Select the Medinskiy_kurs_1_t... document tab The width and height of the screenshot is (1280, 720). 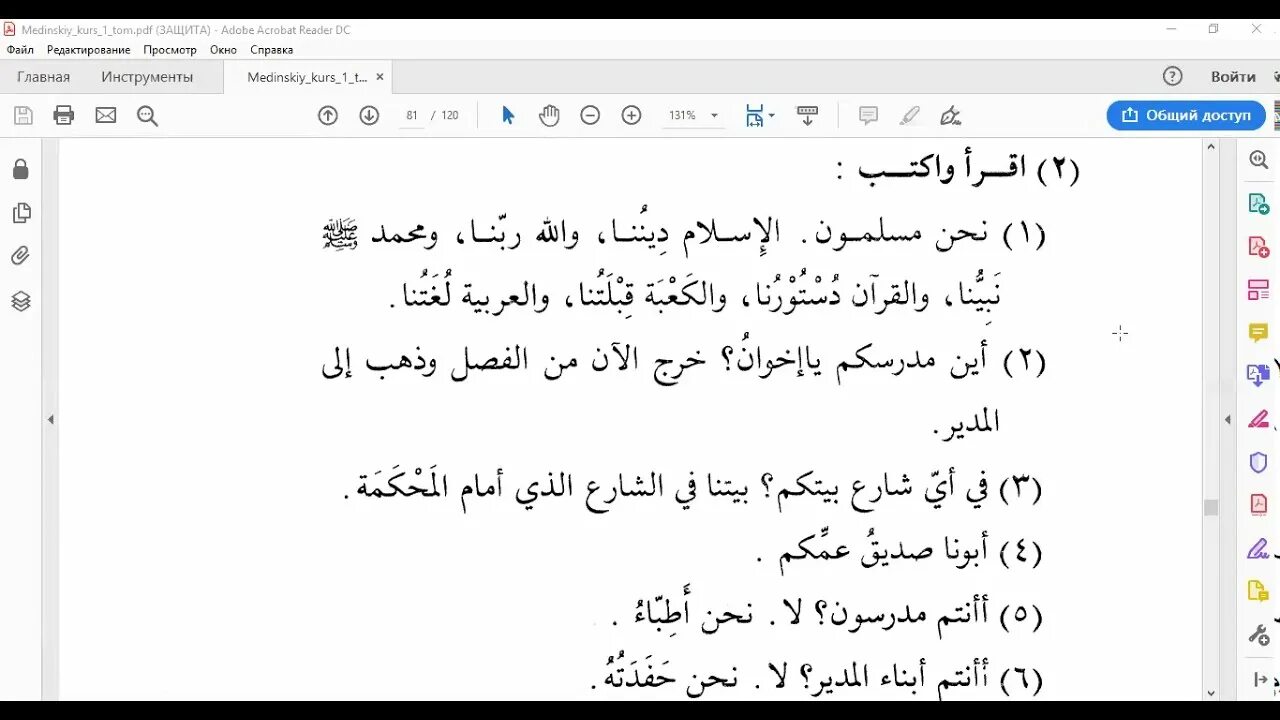[x=307, y=77]
